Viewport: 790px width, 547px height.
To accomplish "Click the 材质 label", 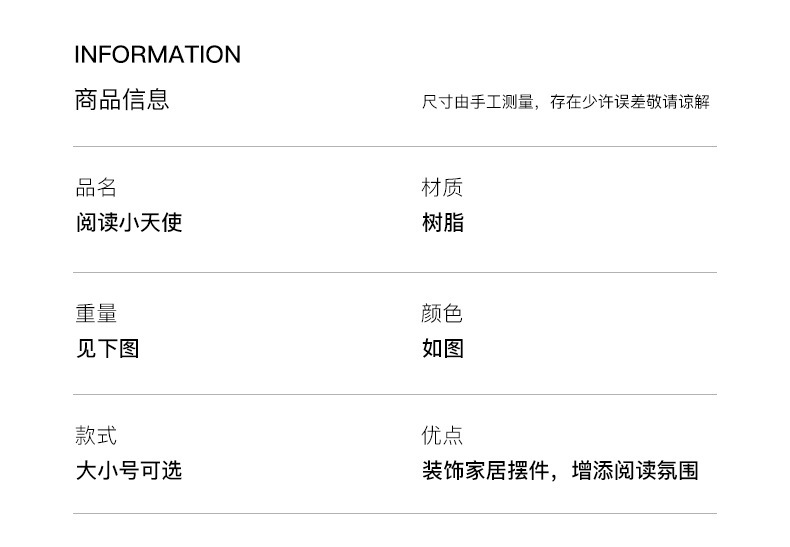I will (442, 188).
